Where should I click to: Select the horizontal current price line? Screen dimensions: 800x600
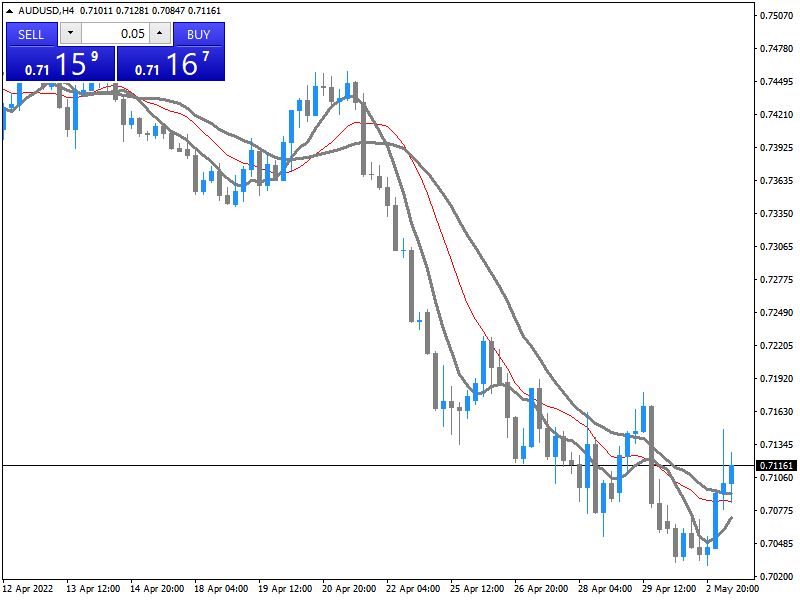pos(300,466)
